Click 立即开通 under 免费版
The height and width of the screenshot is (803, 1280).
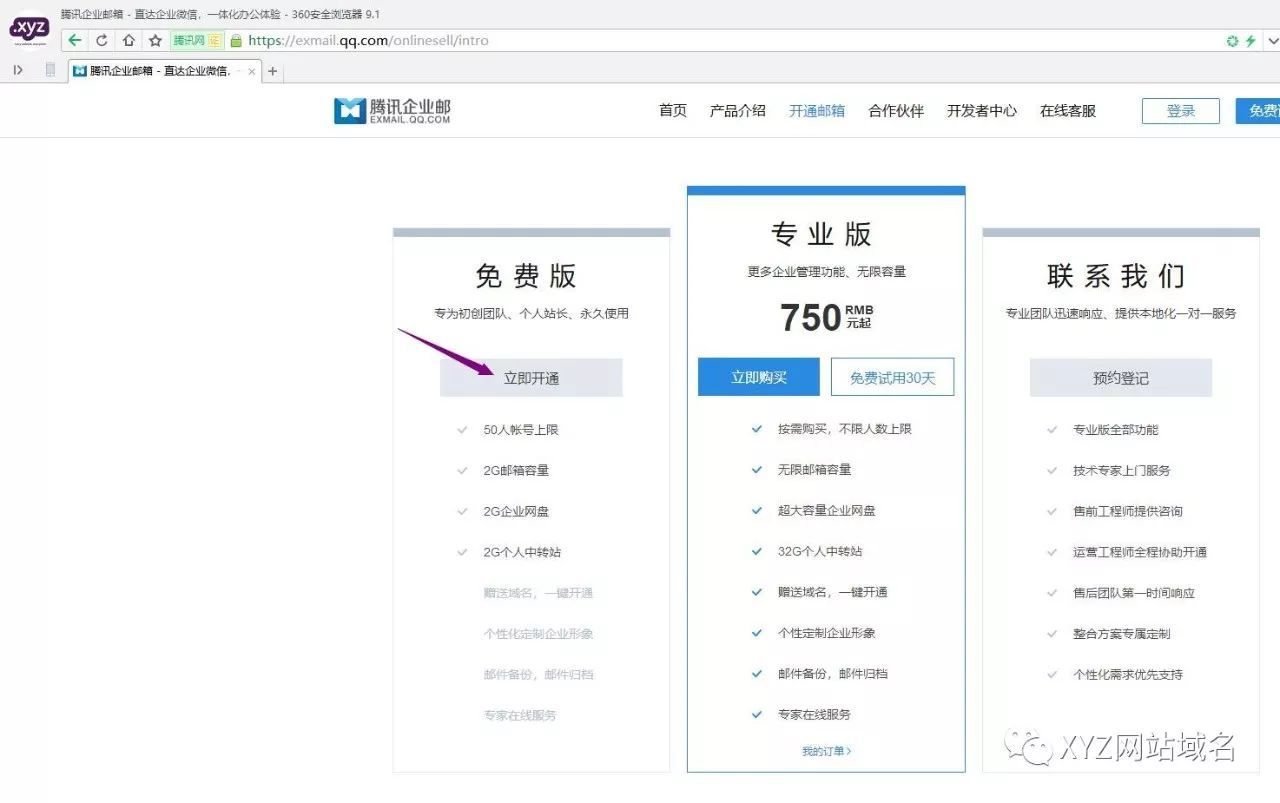click(531, 377)
